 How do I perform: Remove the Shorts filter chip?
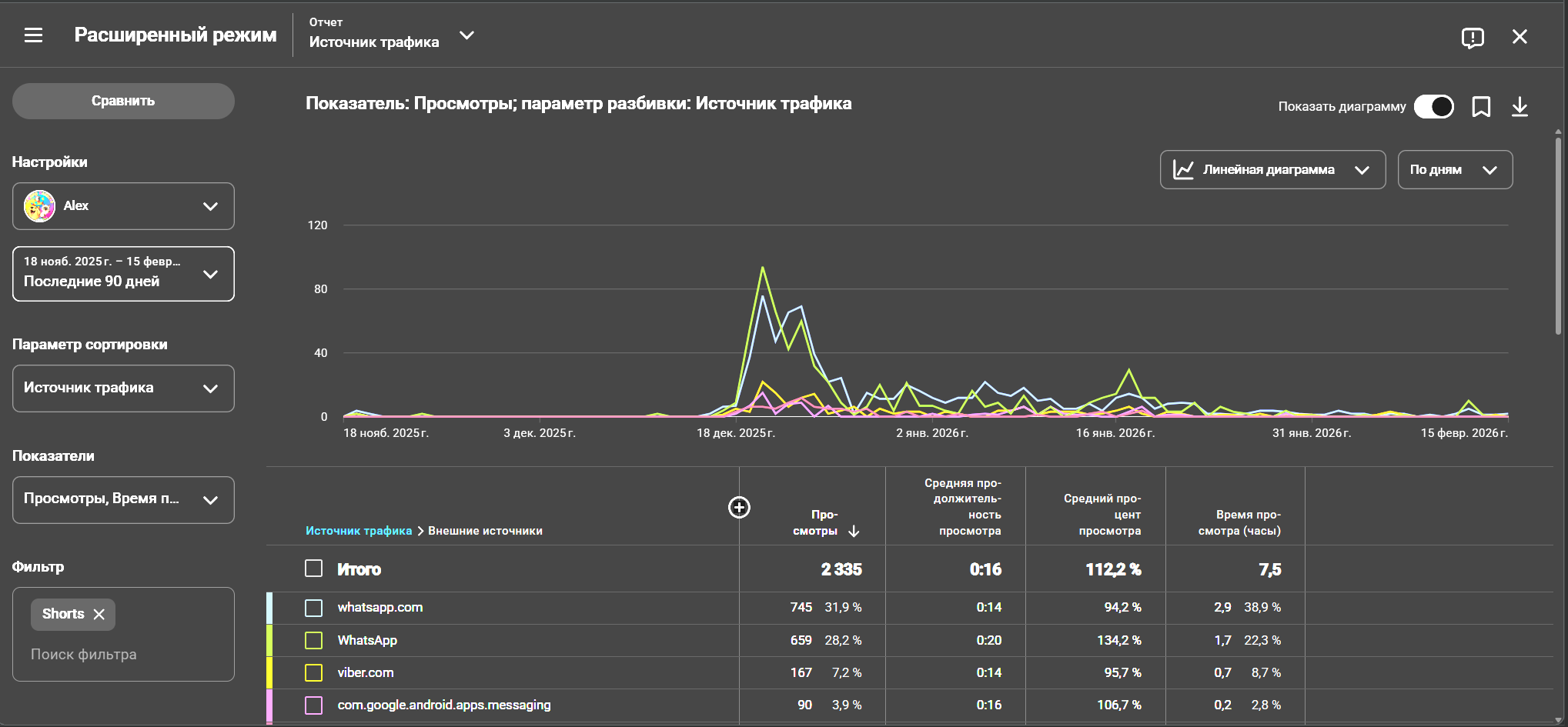point(99,614)
